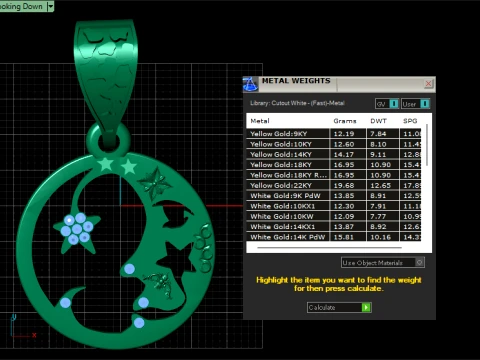This screenshot has height=360, width=480.
Task: Select the White Gold:10KW row
Action: (x=334, y=216)
